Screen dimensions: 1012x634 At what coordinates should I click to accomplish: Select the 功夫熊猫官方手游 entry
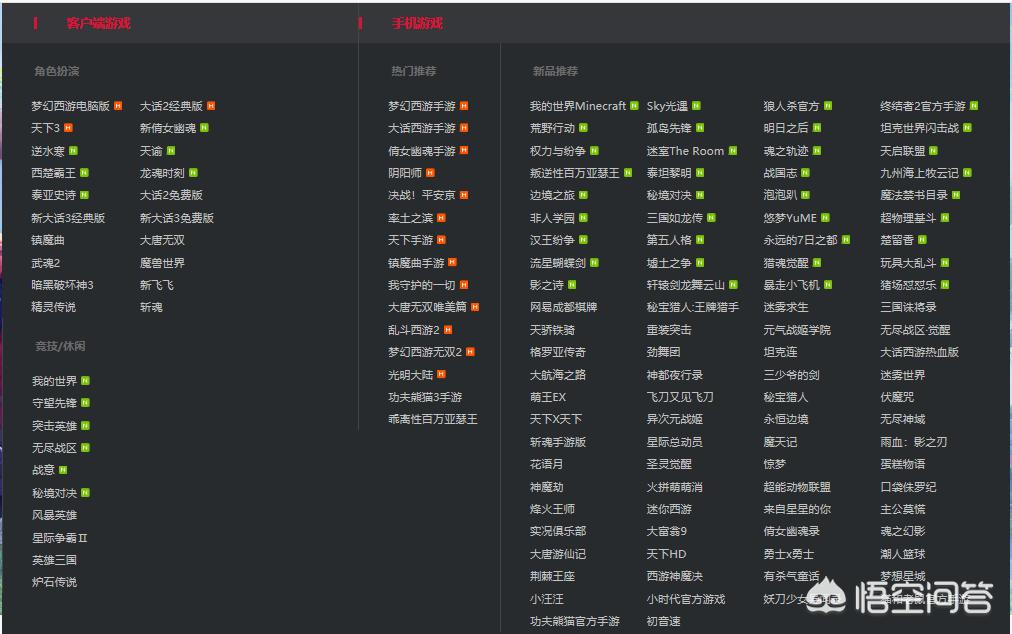coord(574,621)
